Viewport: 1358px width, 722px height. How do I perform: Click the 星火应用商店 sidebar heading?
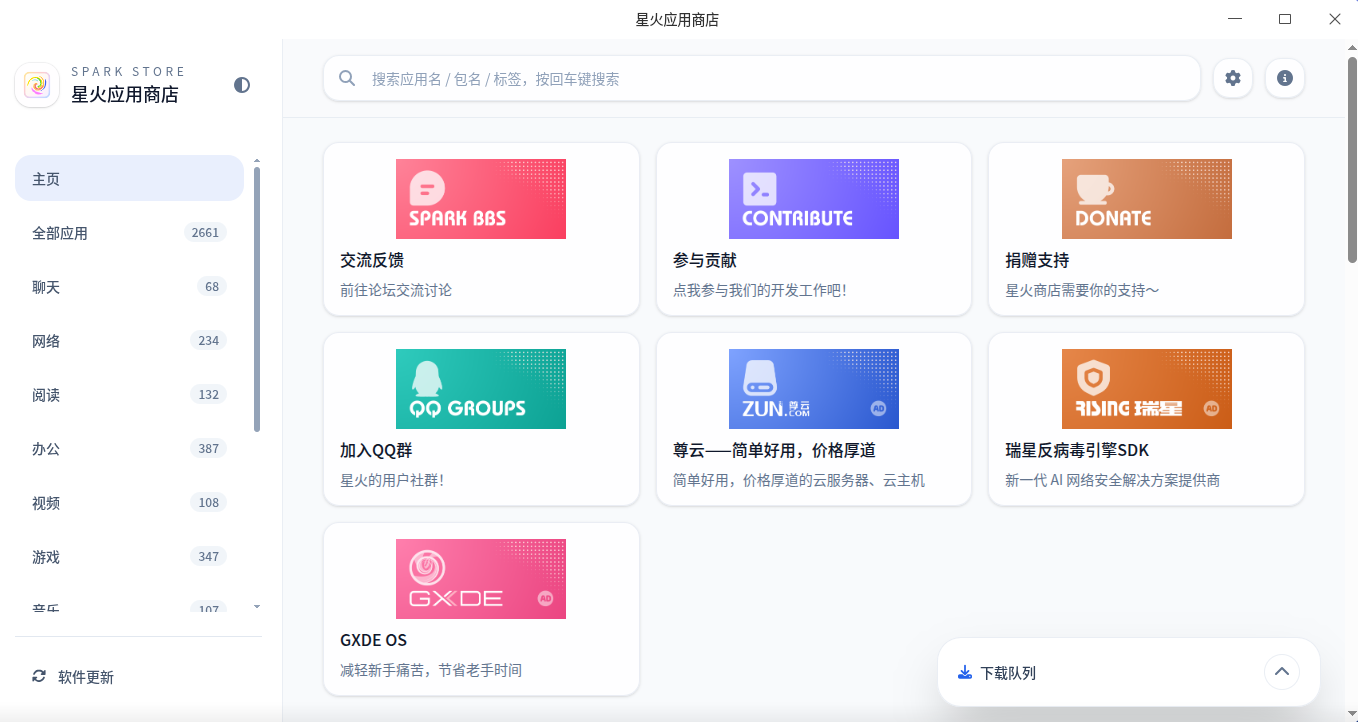[x=125, y=95]
